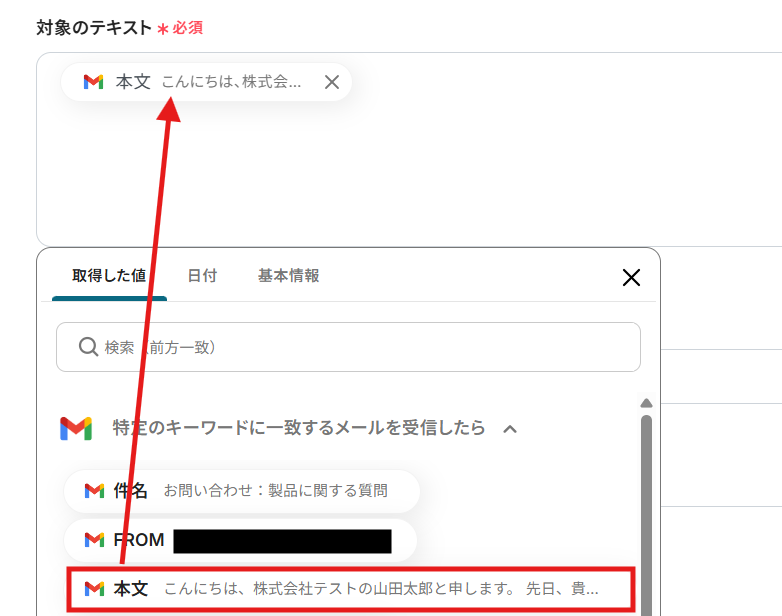Click the large Gmail icon by the section title
This screenshot has width=782, height=616.
pos(76,428)
